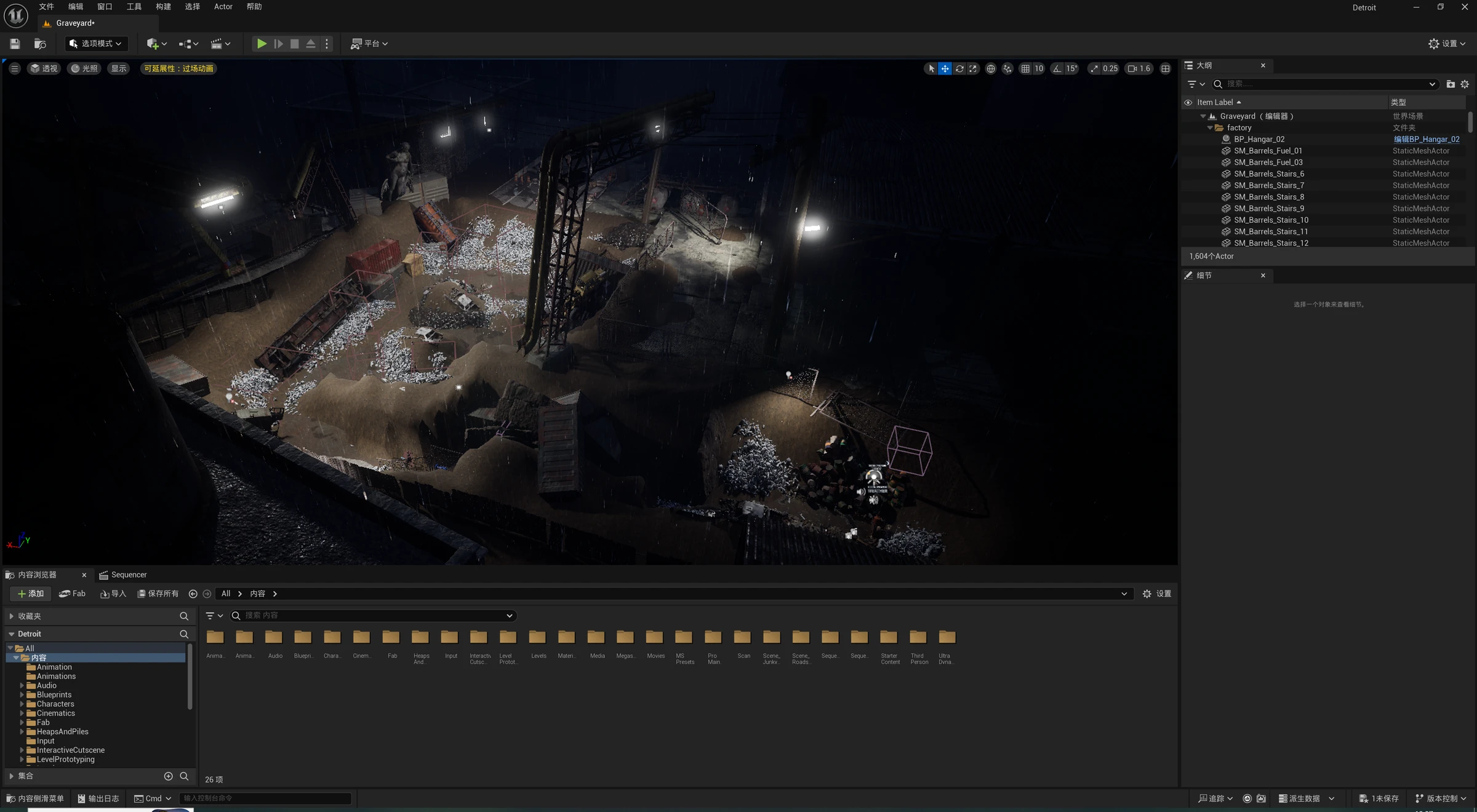Choose the scale gizmo tool
This screenshot has height=812, width=1477.
tap(973, 68)
